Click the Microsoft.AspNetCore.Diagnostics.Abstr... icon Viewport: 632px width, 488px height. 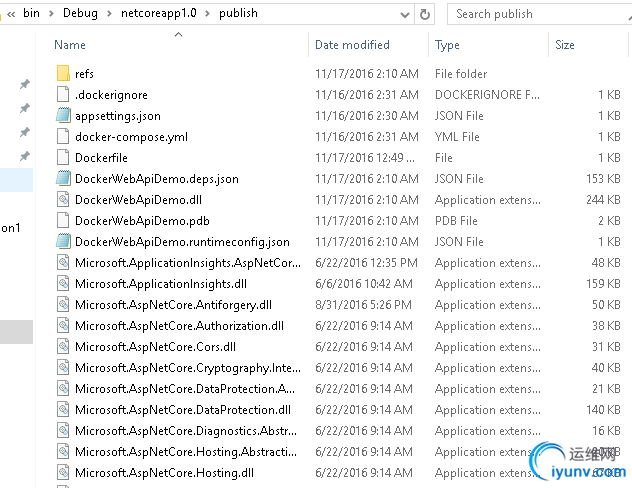[x=63, y=430]
